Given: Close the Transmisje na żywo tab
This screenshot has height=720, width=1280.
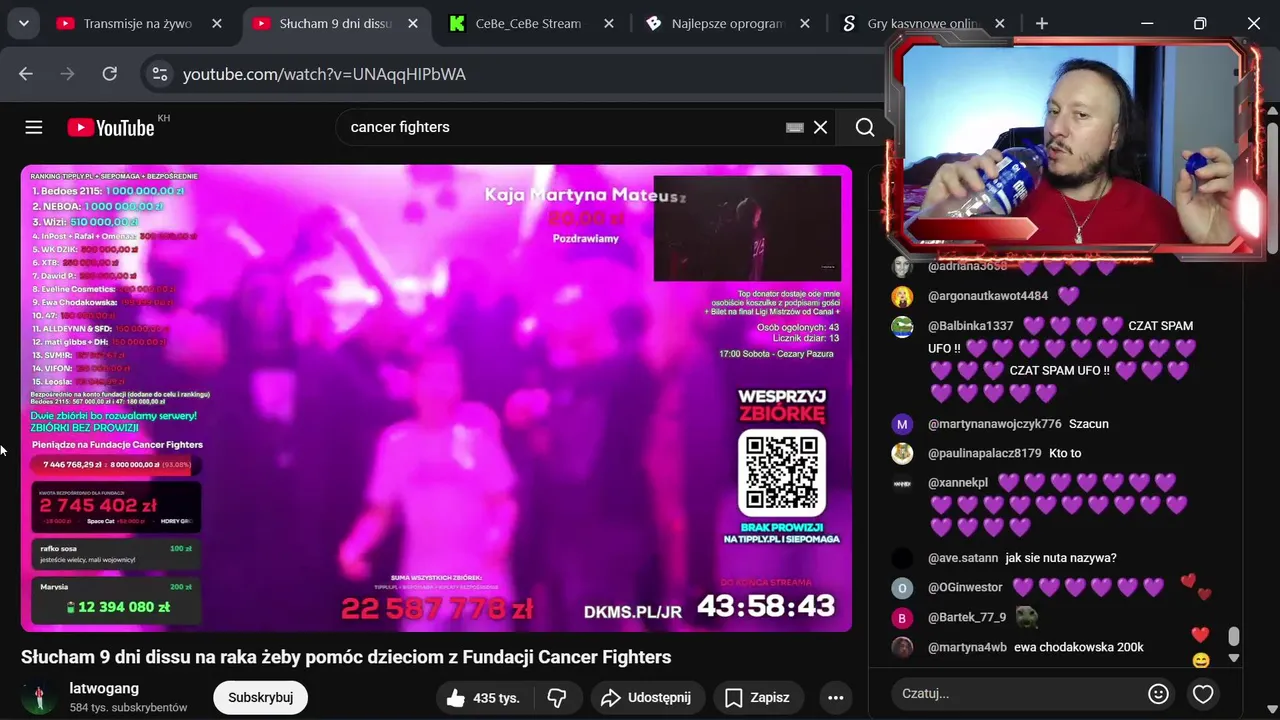Looking at the screenshot, I should (216, 23).
